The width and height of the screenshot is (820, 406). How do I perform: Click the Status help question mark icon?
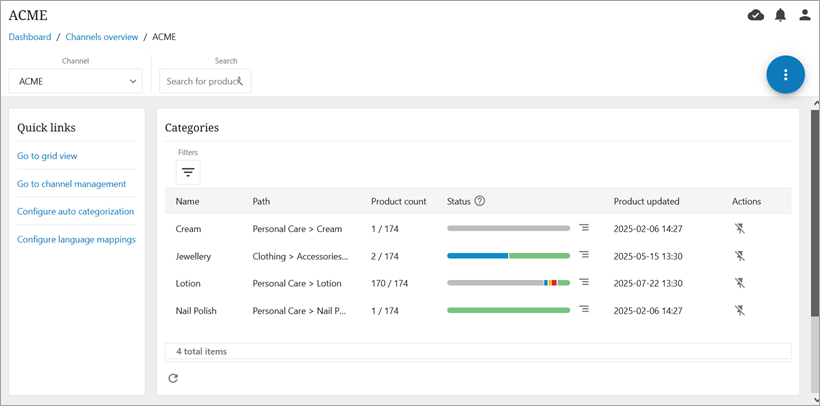480,201
